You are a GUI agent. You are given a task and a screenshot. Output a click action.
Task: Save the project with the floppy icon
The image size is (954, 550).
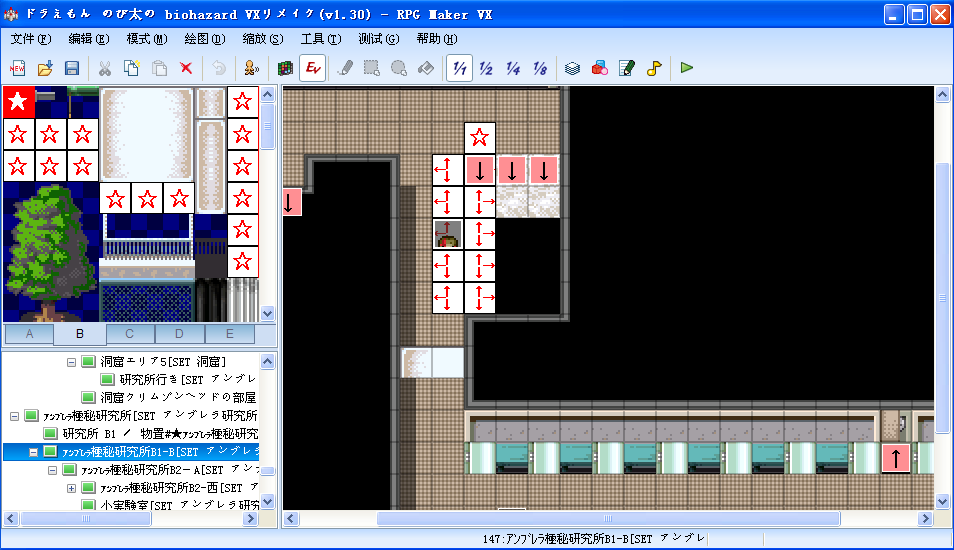click(72, 68)
